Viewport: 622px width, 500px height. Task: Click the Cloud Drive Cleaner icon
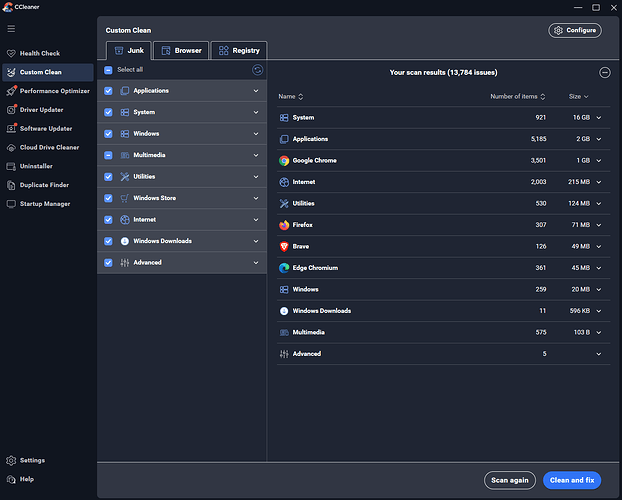click(x=11, y=148)
